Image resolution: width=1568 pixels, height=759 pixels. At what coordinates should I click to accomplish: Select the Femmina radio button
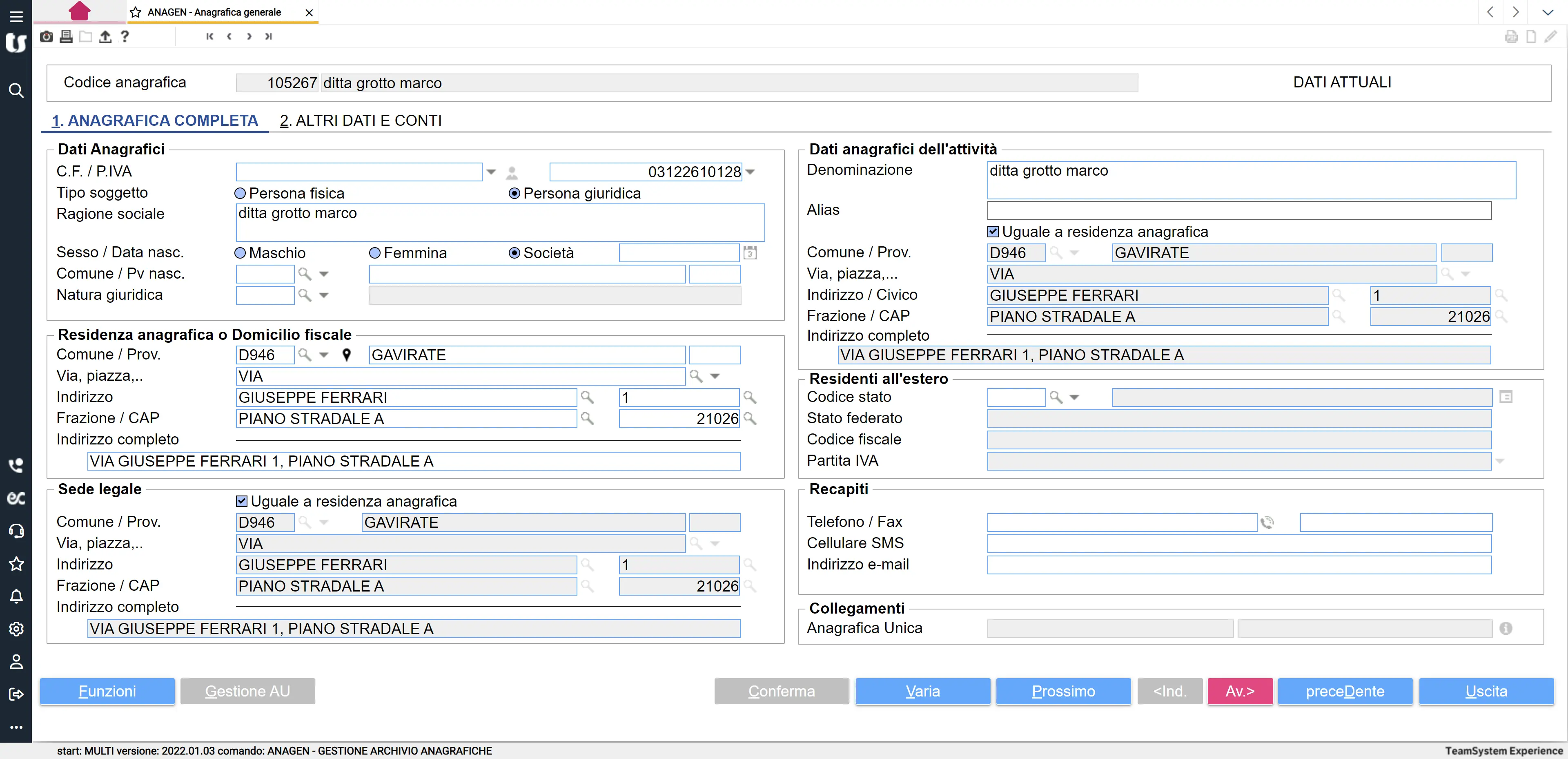[x=375, y=253]
